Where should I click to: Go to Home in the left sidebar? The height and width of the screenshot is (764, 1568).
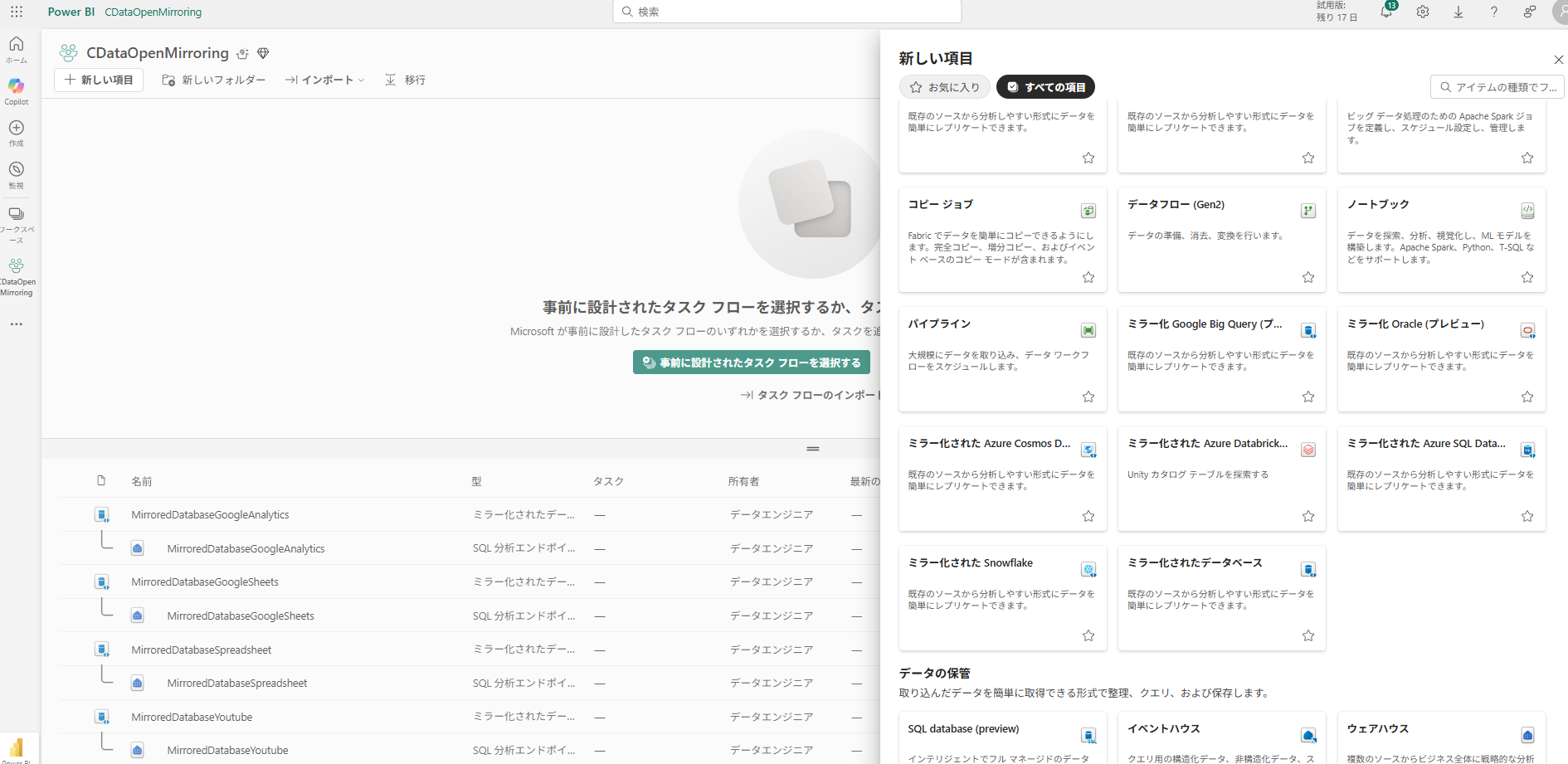[x=17, y=49]
